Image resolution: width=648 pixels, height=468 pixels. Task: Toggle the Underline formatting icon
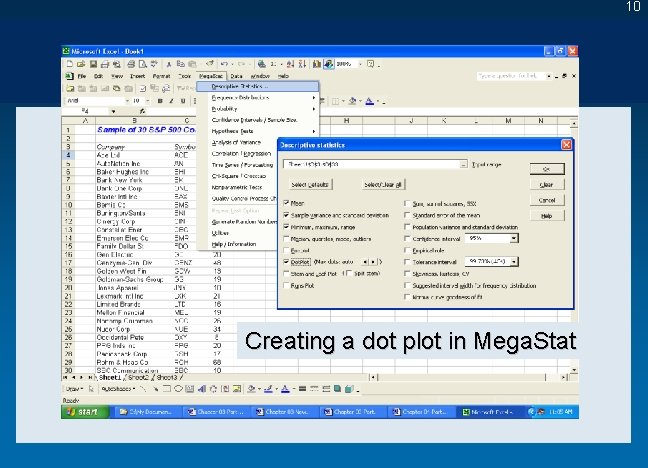tap(183, 101)
